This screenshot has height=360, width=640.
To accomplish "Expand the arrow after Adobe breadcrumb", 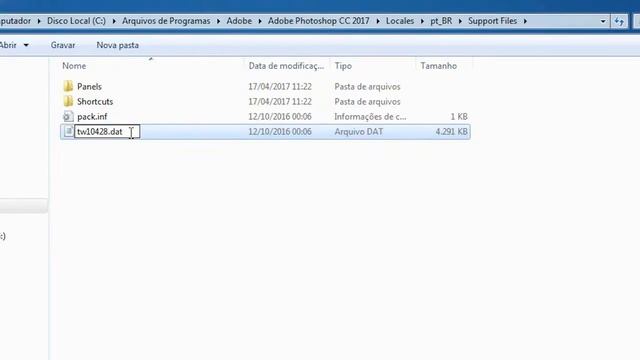I will point(260,21).
